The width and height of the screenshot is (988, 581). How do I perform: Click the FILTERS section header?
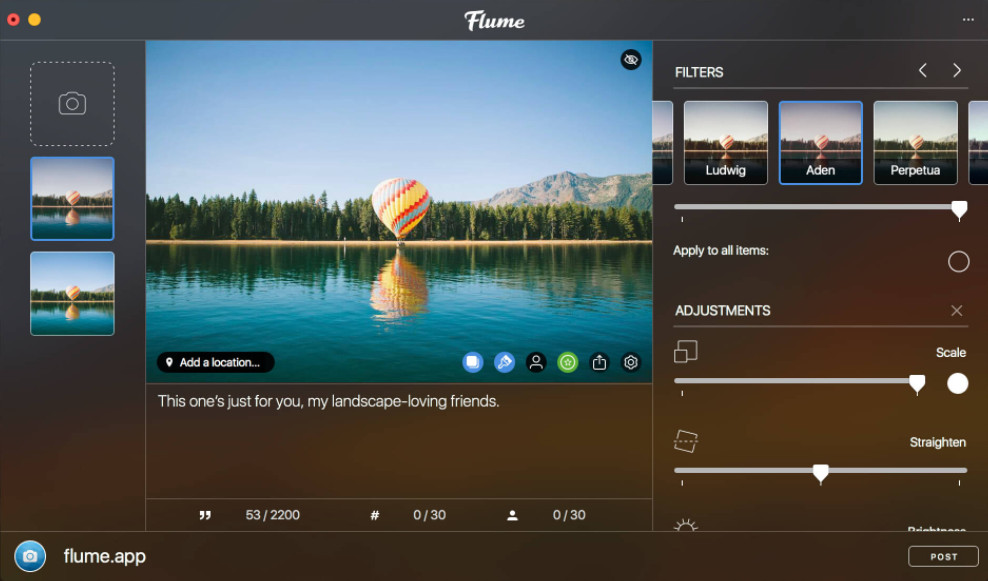(699, 72)
